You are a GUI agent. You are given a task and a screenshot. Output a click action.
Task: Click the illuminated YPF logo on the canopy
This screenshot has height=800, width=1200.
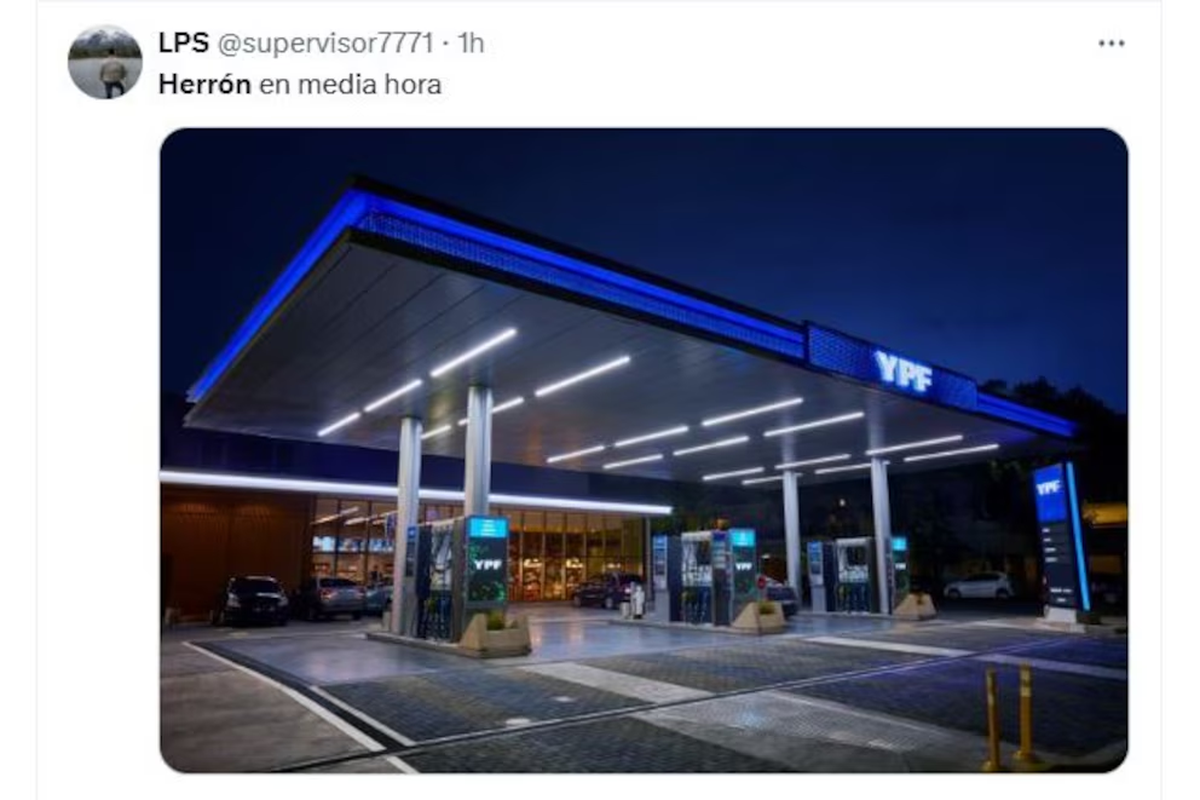click(x=903, y=372)
